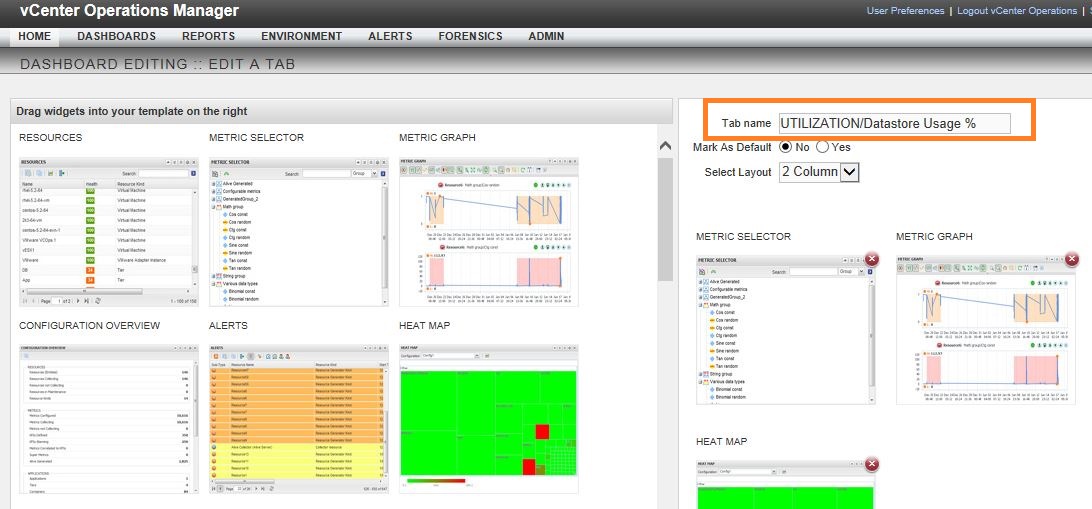The width and height of the screenshot is (1092, 509).
Task: Click the Tab name text field
Action: click(894, 123)
